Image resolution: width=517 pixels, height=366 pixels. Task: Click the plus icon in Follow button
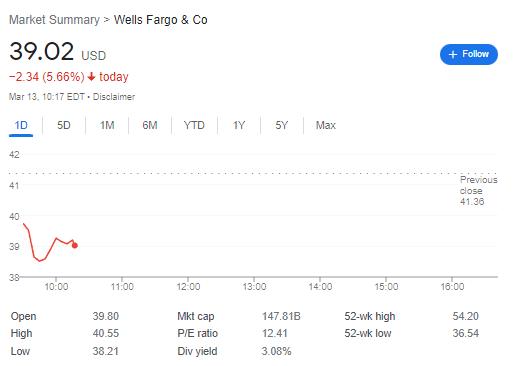(x=453, y=54)
